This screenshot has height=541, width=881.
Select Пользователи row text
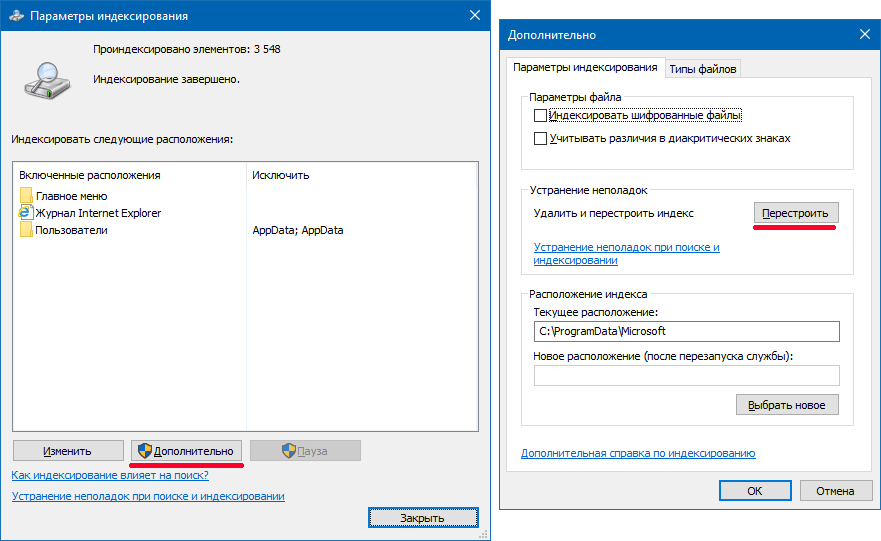tap(71, 230)
